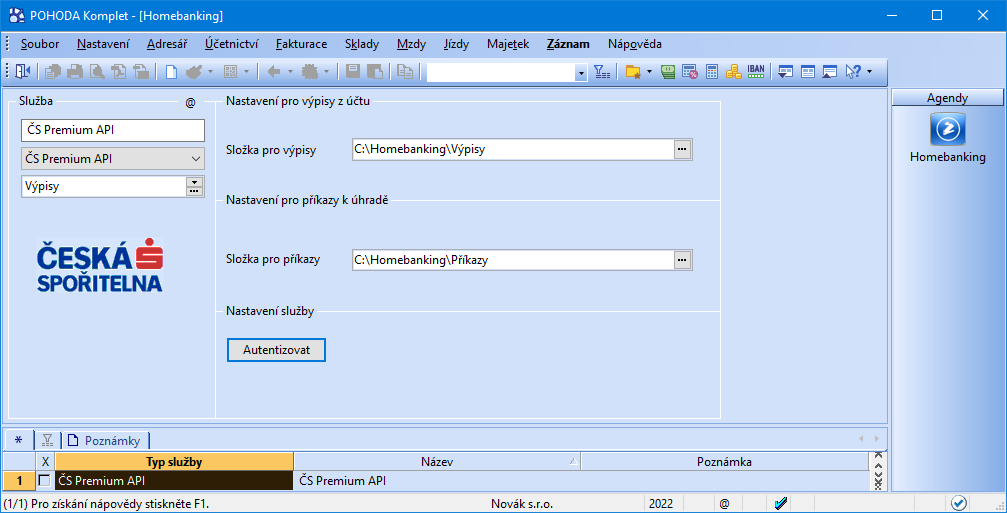Click the gear operations icon

[312, 72]
